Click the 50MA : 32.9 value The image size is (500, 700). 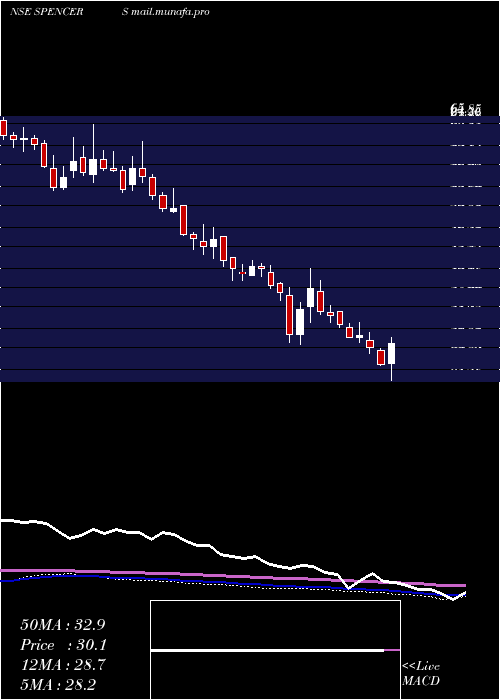[x=62, y=625]
